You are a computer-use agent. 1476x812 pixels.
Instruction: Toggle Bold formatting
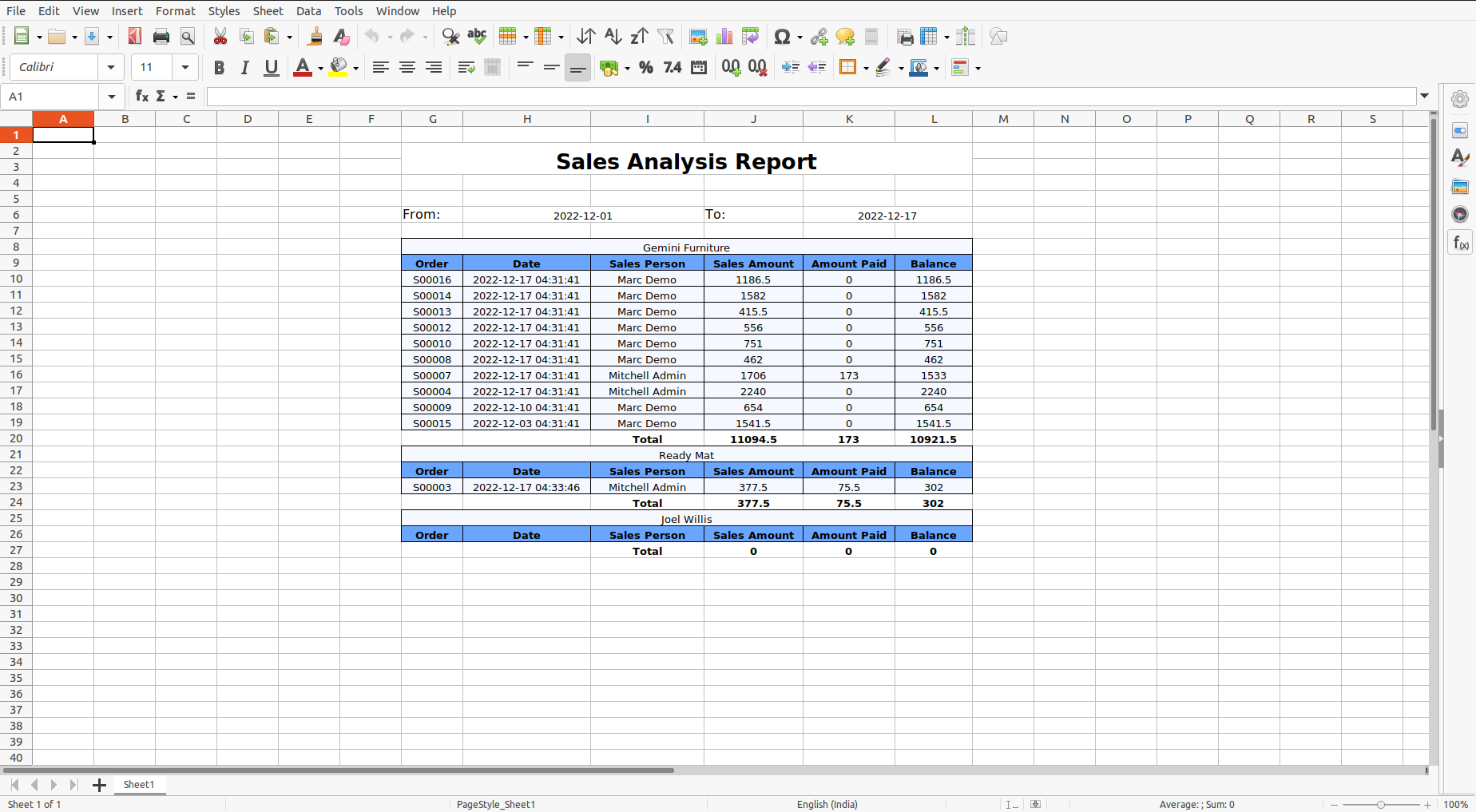point(219,68)
